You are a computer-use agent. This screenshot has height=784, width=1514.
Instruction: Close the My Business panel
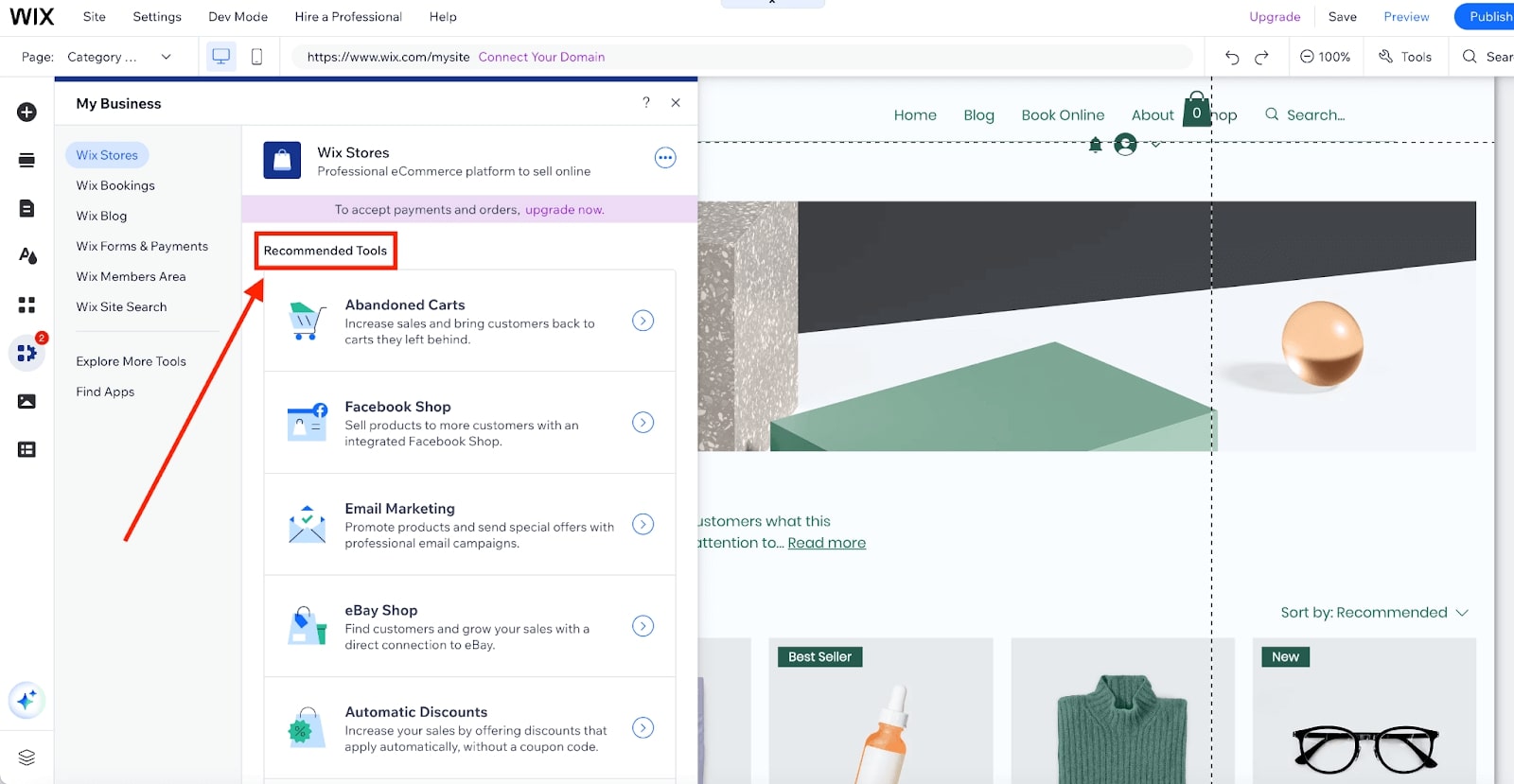(676, 102)
